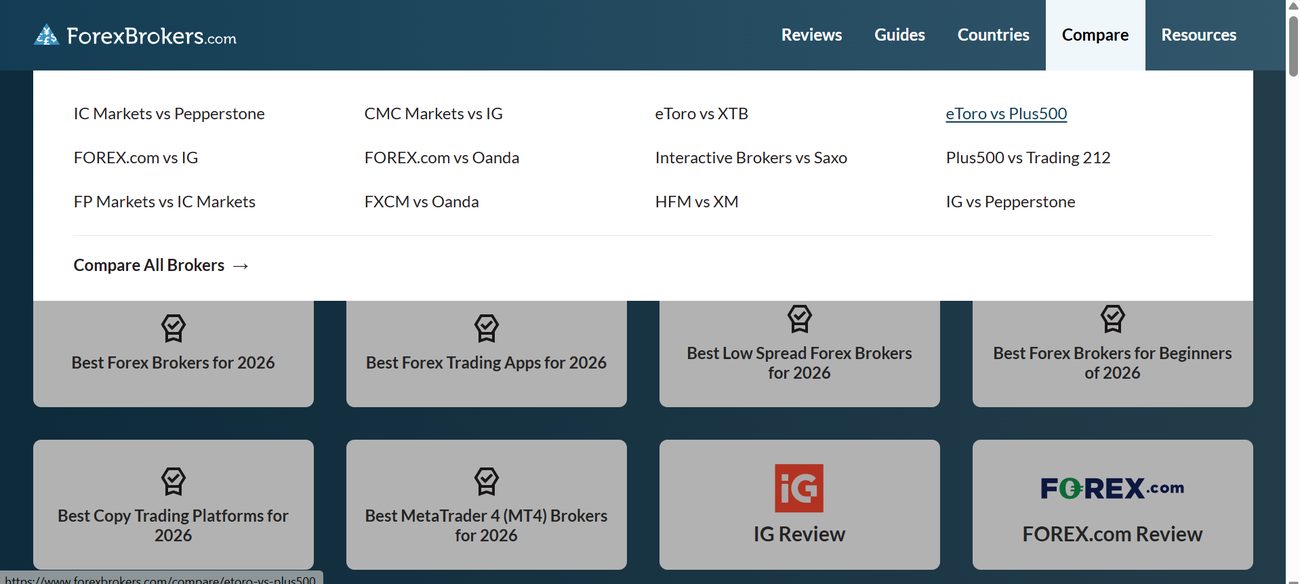Open the IG Review title
The image size is (1300, 584).
point(799,534)
